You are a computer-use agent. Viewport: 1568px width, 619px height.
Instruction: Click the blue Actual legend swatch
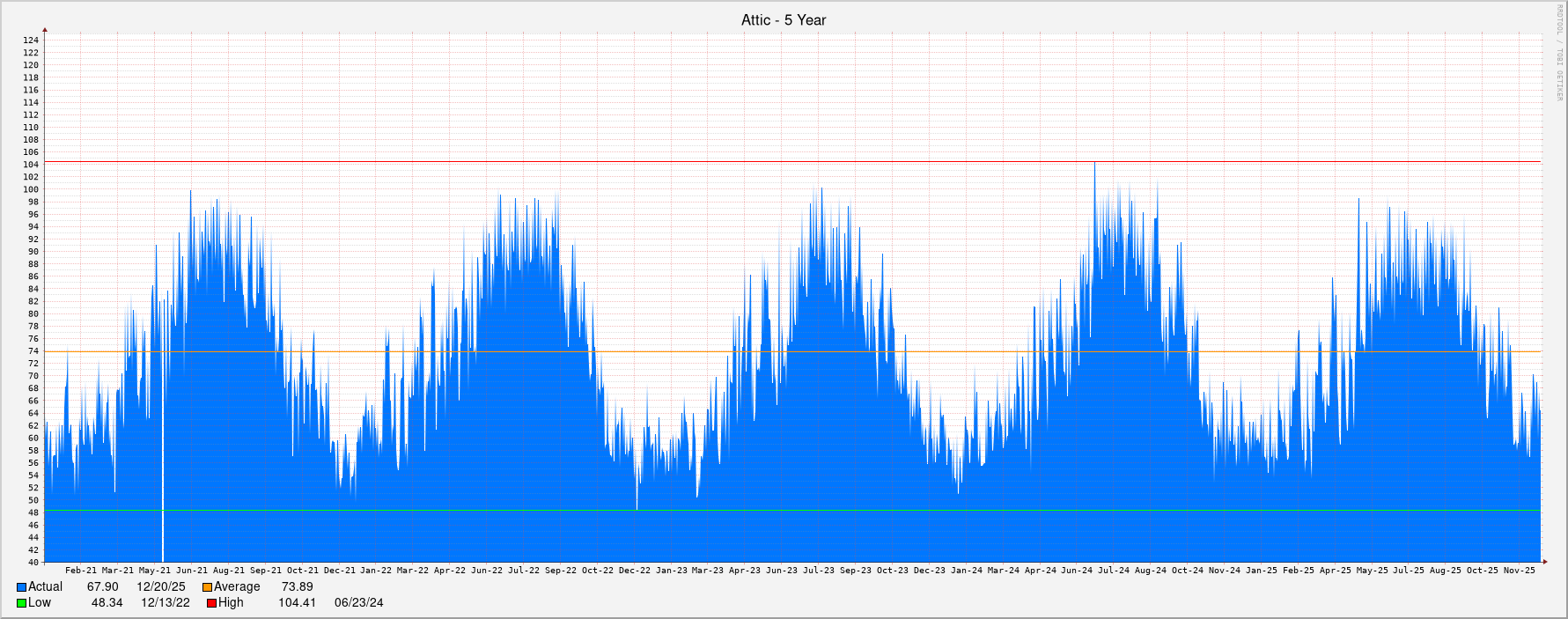click(x=21, y=587)
